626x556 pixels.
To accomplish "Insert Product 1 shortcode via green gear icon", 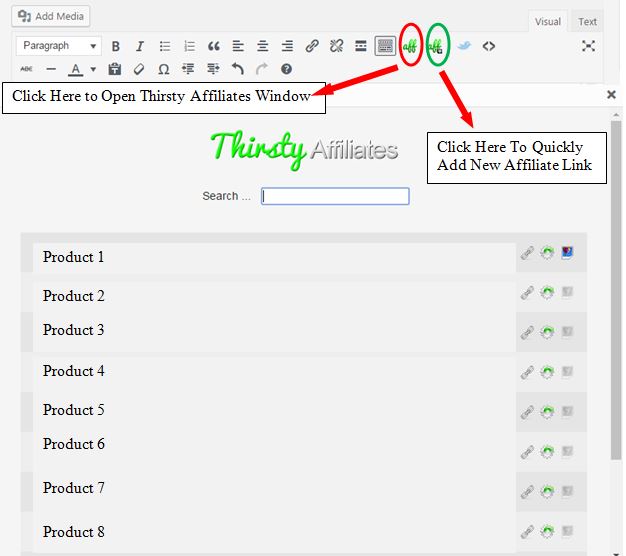I will pos(547,253).
